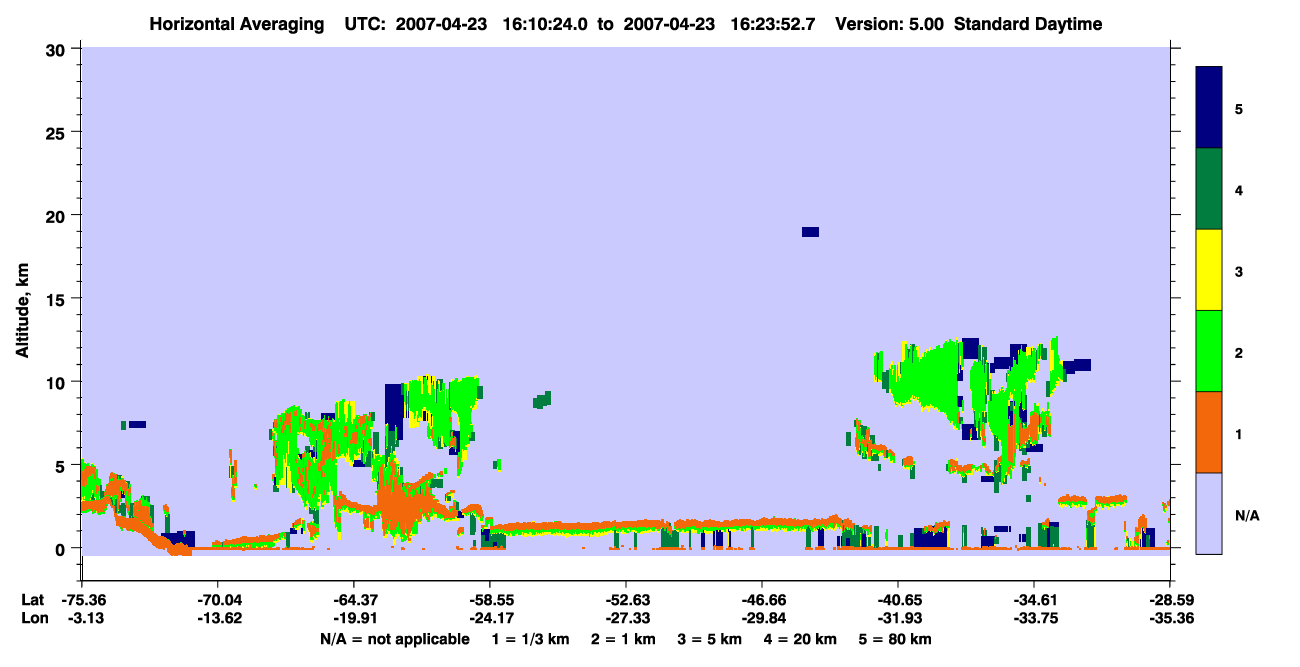This screenshot has width=1300, height=667.
Task: Click the longitude value -27.33
Action: tap(627, 618)
